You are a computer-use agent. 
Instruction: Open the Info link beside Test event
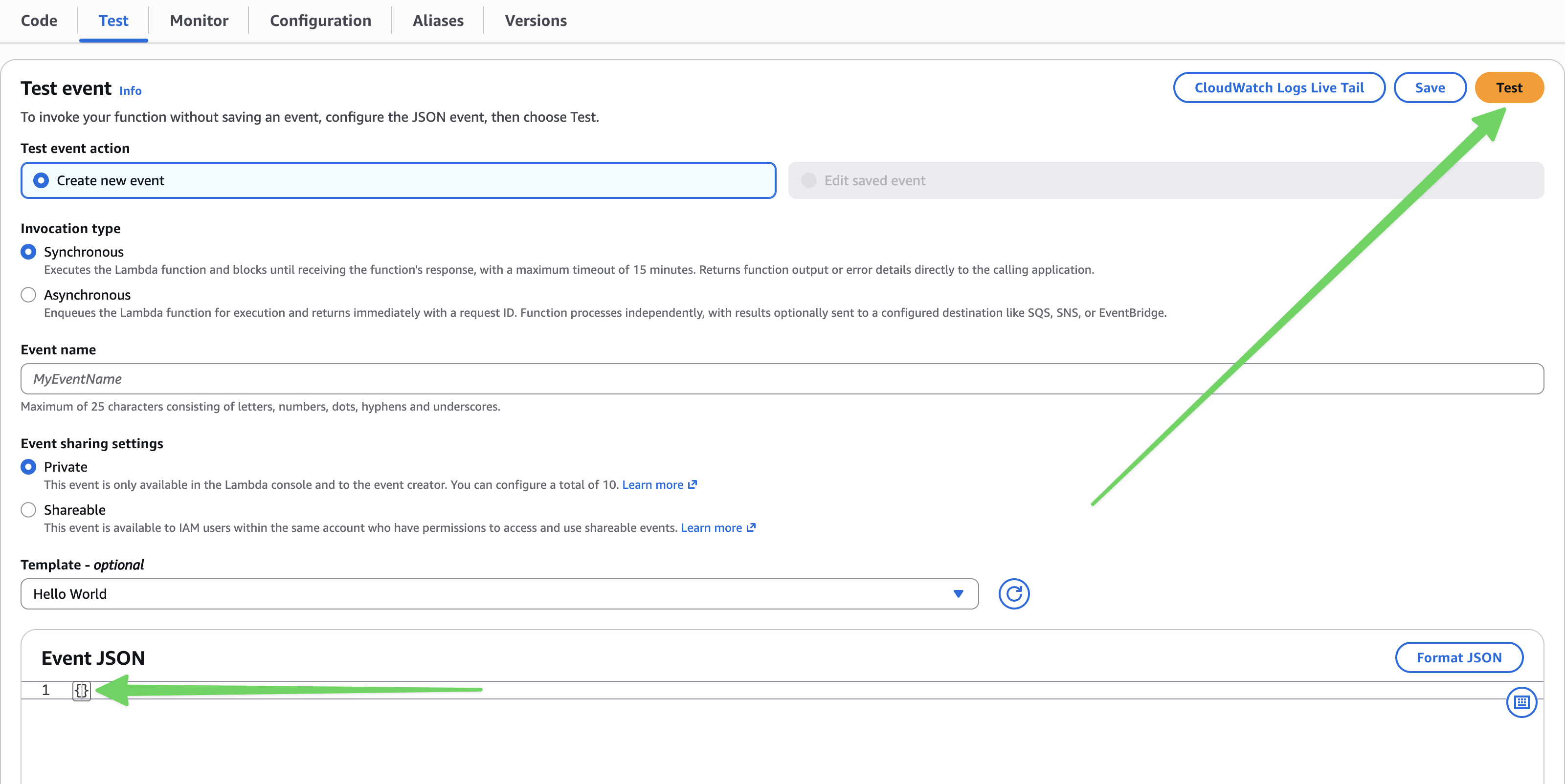(x=130, y=90)
